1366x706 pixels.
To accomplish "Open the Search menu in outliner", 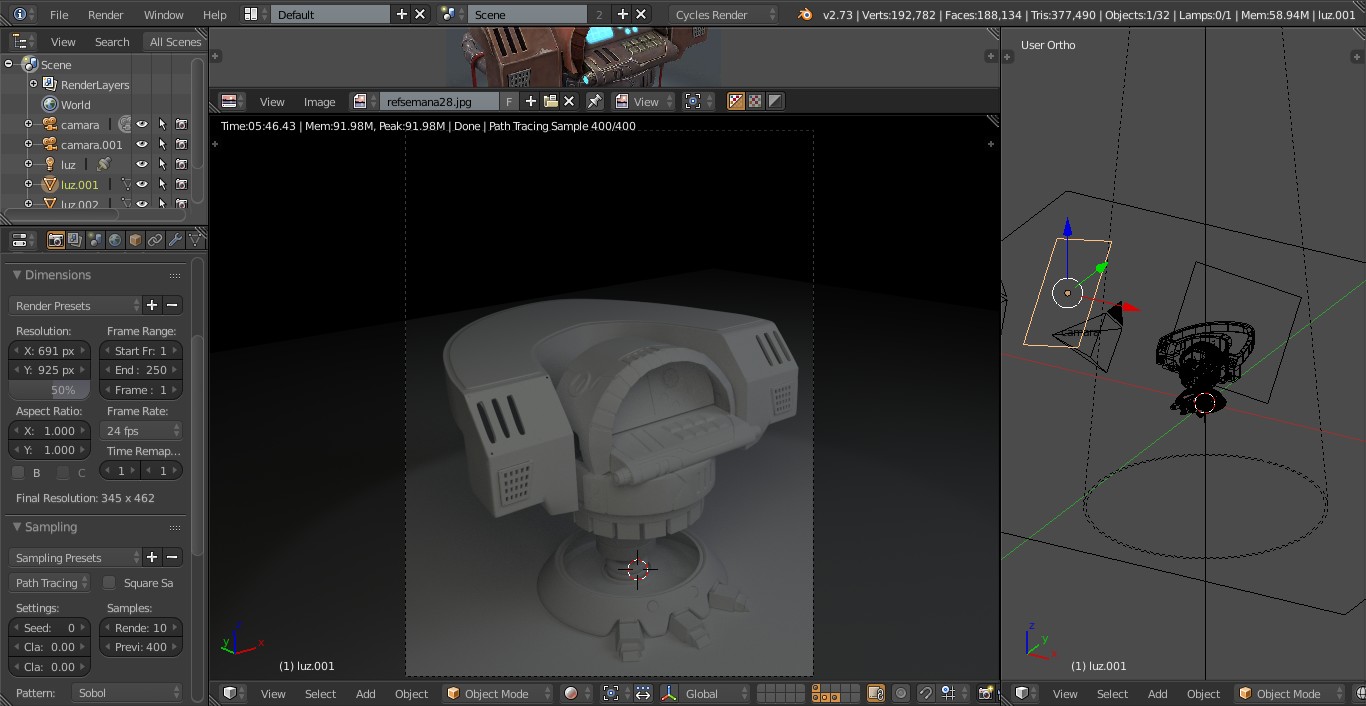I will (x=112, y=41).
